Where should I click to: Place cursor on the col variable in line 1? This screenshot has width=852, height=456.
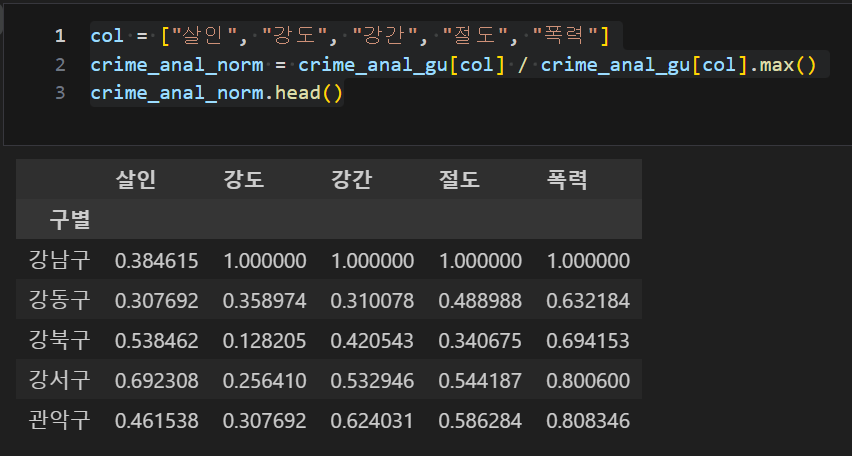click(x=107, y=36)
